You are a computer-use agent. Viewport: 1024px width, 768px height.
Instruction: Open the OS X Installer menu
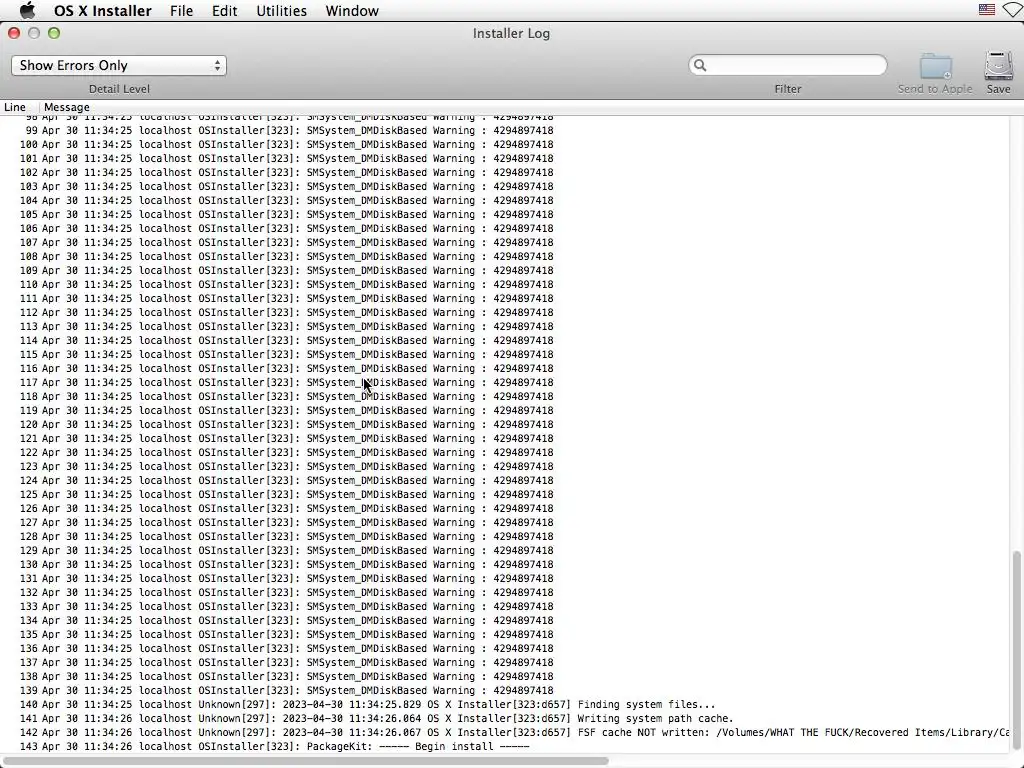103,11
